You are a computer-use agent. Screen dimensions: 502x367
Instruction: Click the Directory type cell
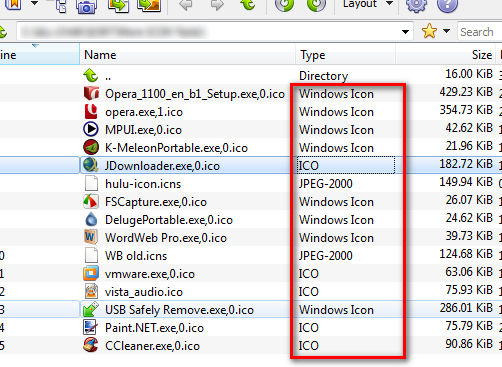point(323,76)
